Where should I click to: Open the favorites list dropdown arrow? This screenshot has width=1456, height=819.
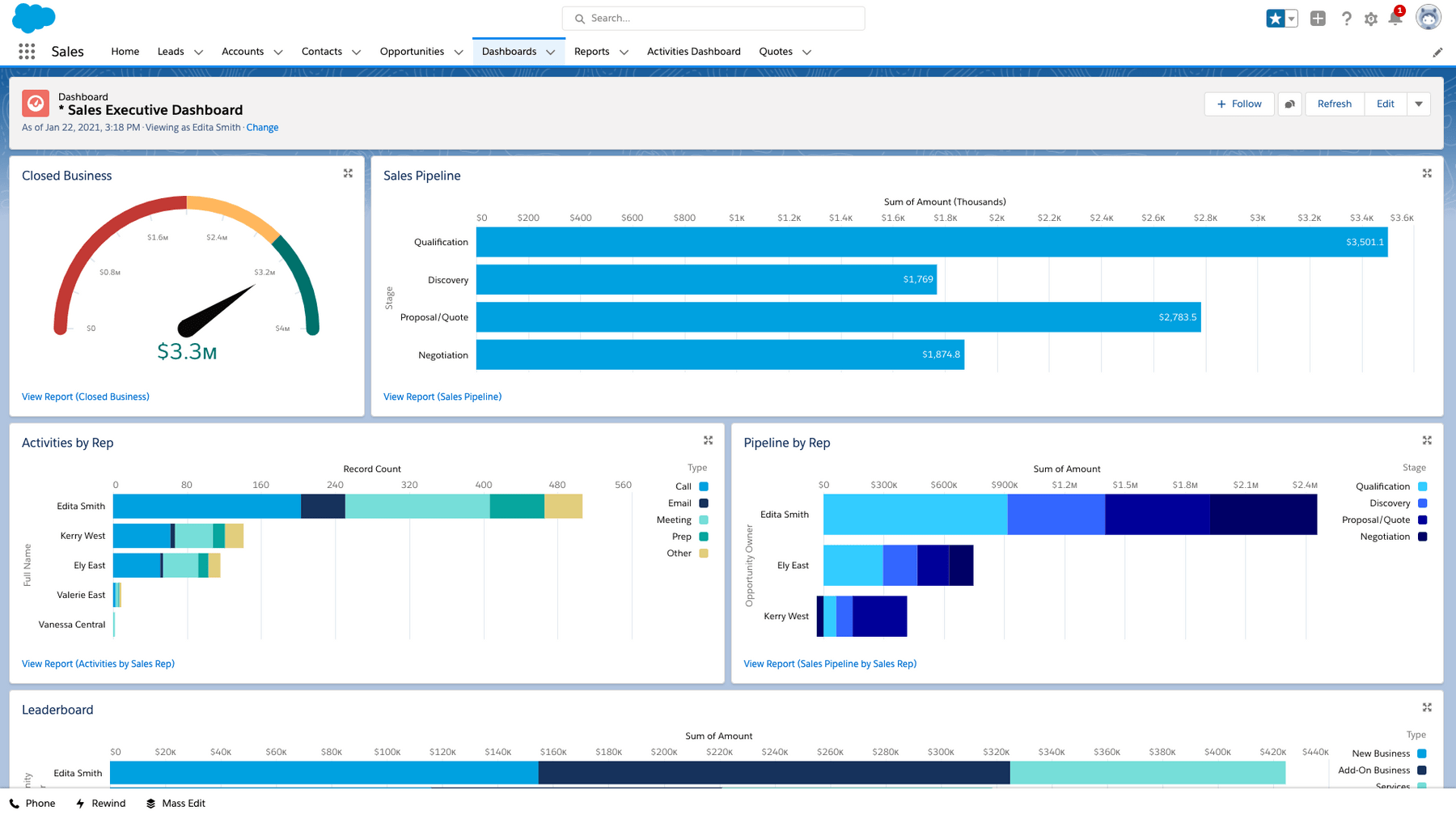tap(1289, 17)
